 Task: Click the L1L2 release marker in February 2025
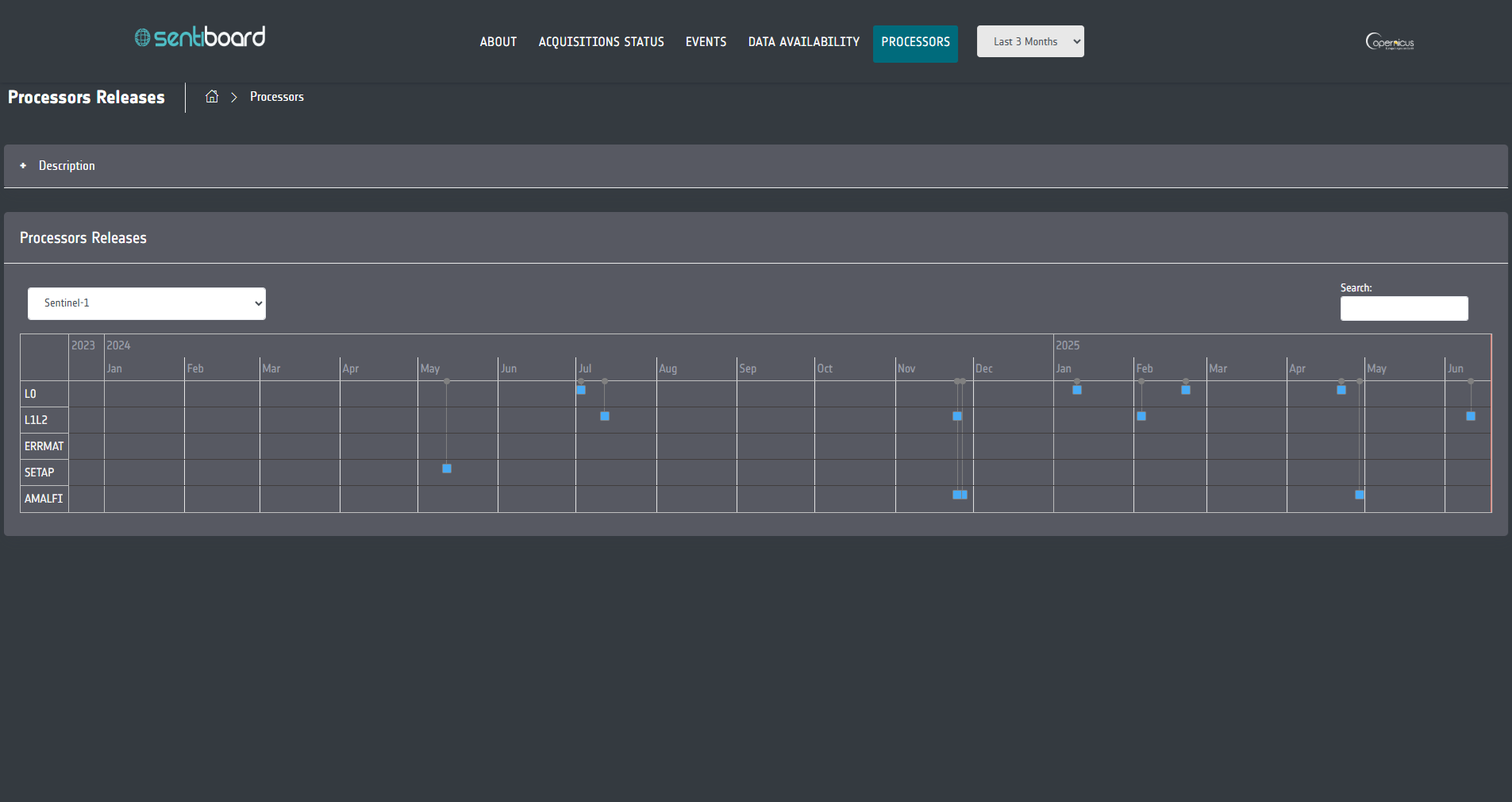point(1141,416)
